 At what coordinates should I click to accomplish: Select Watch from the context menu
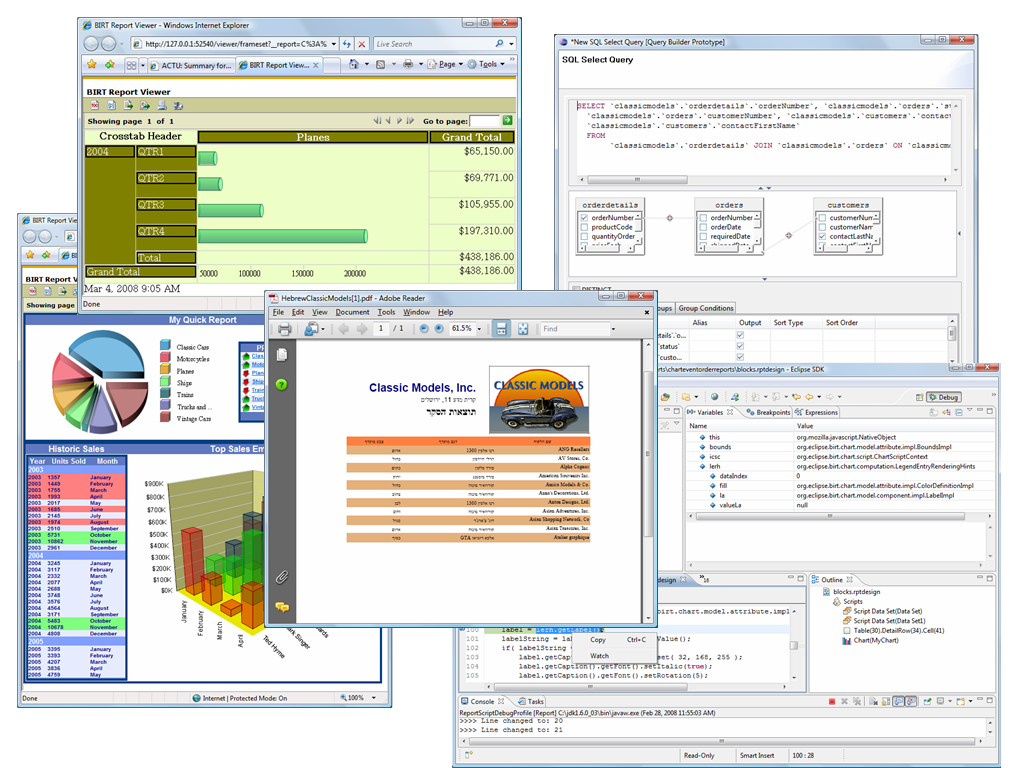599,656
